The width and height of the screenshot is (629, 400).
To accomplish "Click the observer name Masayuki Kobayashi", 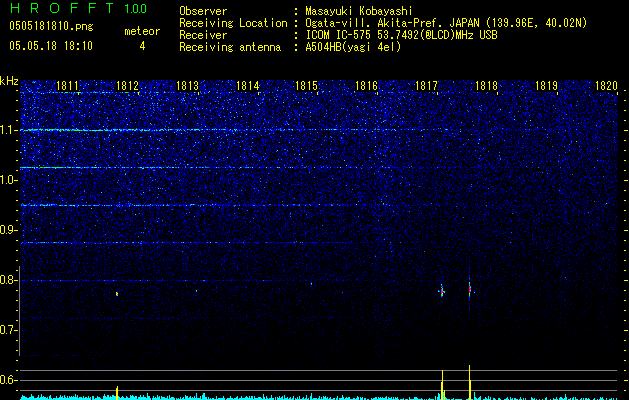I will (x=359, y=11).
